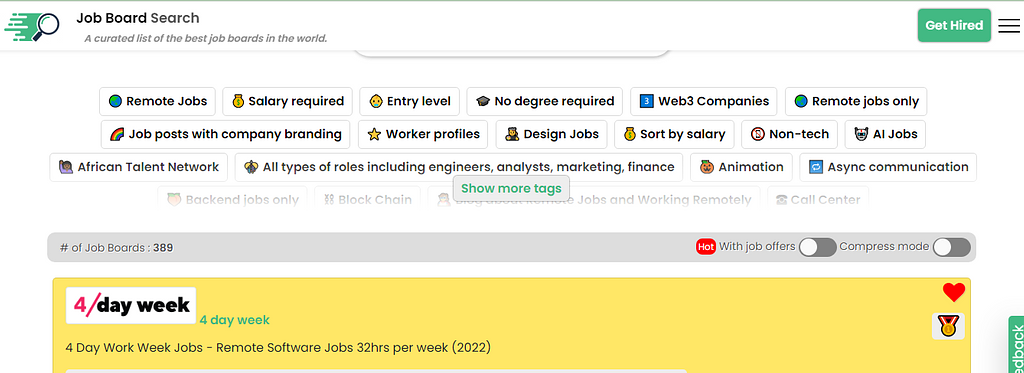
Task: Toggle the With job offers switch
Action: pyautogui.click(x=818, y=248)
